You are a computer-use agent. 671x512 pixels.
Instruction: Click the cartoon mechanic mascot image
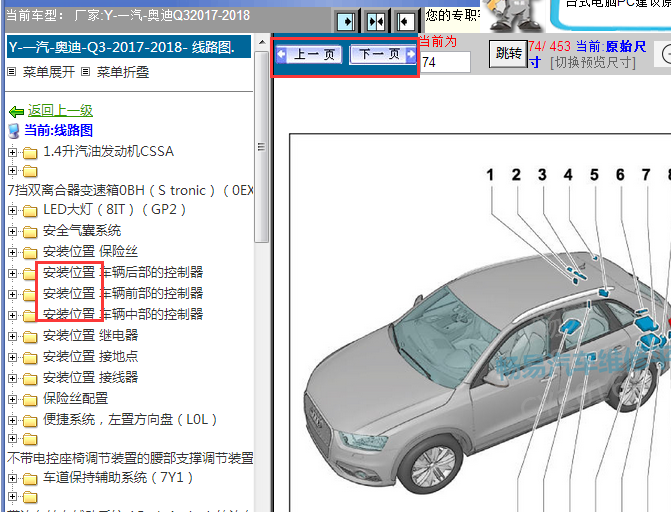(515, 15)
